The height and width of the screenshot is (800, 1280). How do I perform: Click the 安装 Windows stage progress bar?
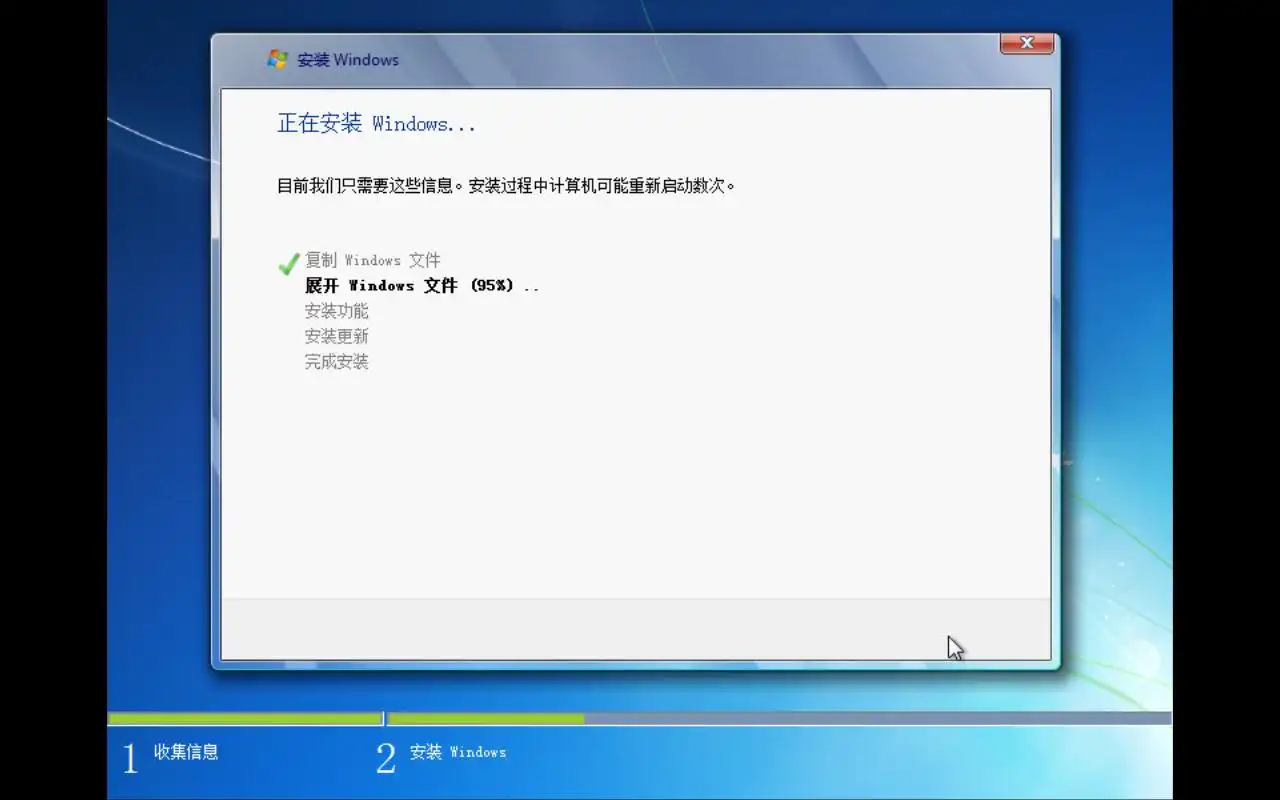[779, 718]
